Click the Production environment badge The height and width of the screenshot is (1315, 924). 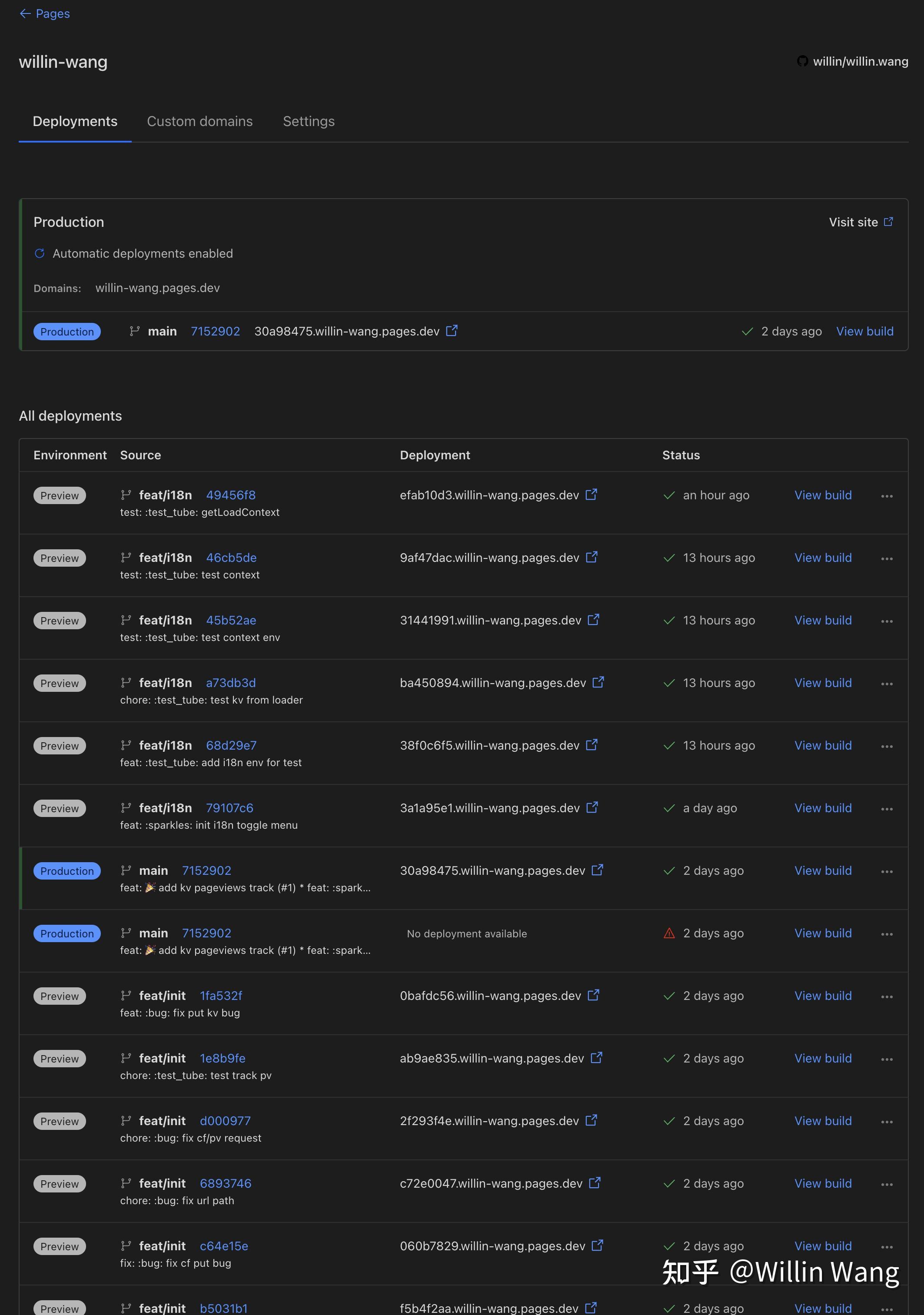point(67,870)
